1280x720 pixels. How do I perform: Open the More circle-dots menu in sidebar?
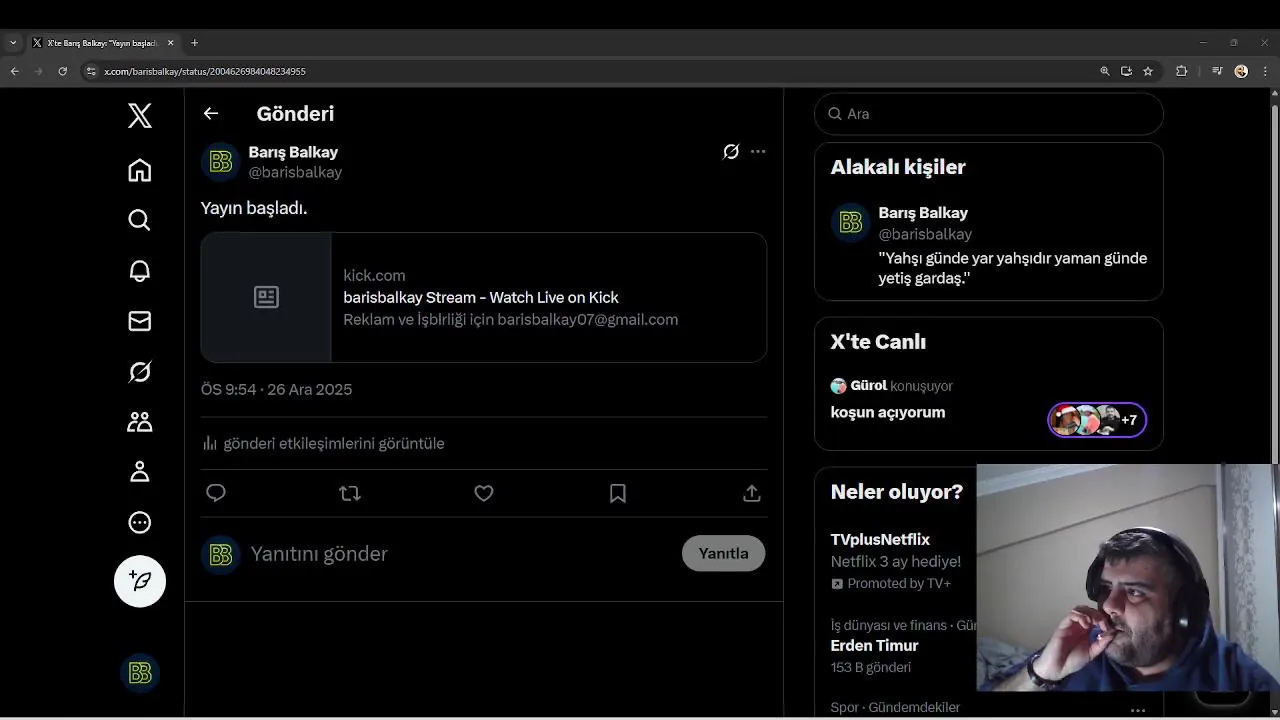click(140, 522)
